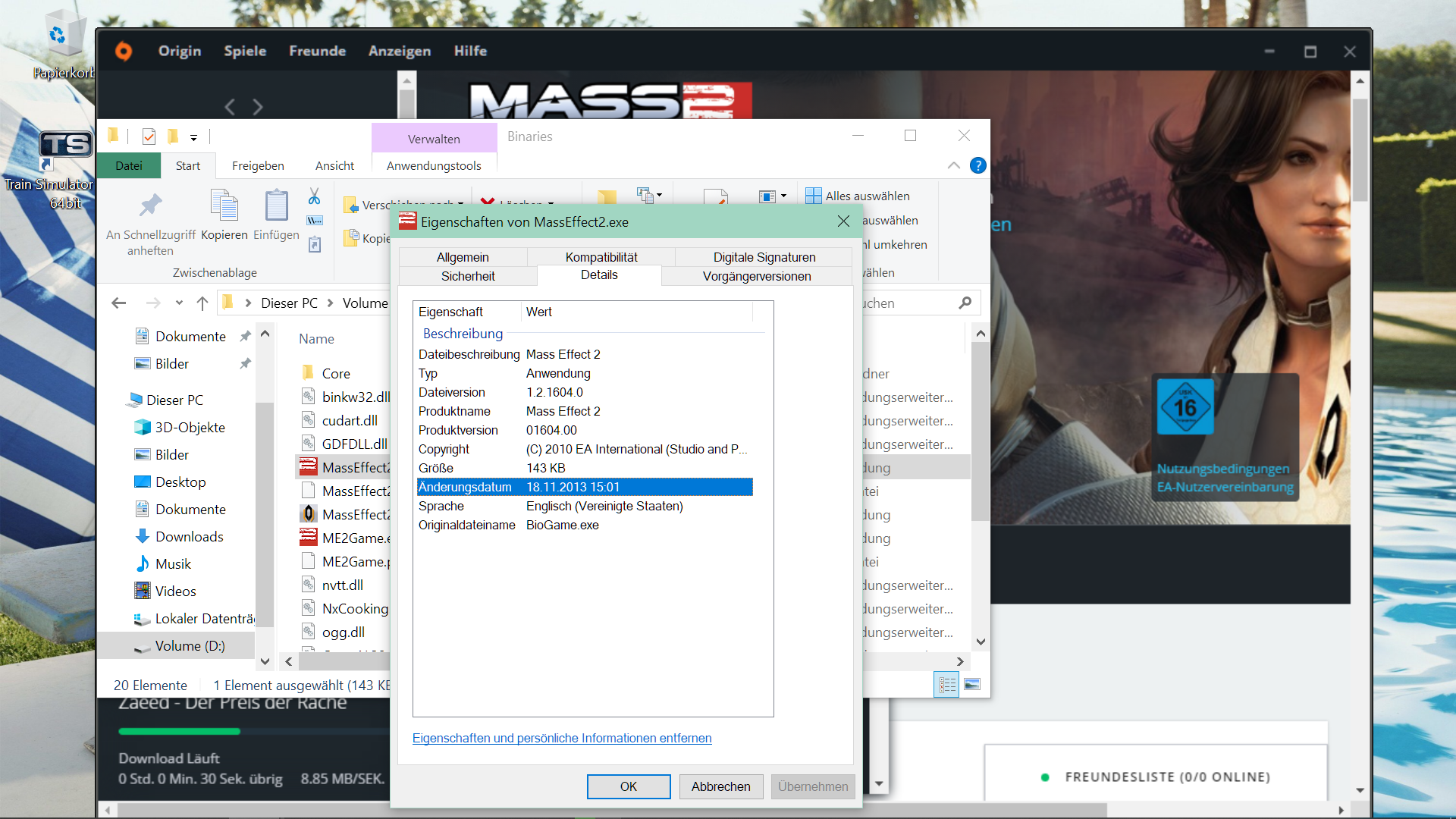
Task: Click the Origin logo icon
Action: tap(124, 51)
